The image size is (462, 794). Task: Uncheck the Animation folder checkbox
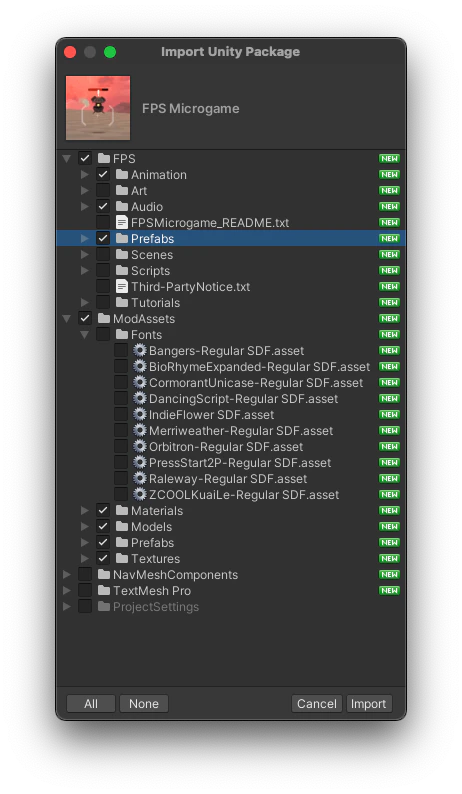pos(103,174)
